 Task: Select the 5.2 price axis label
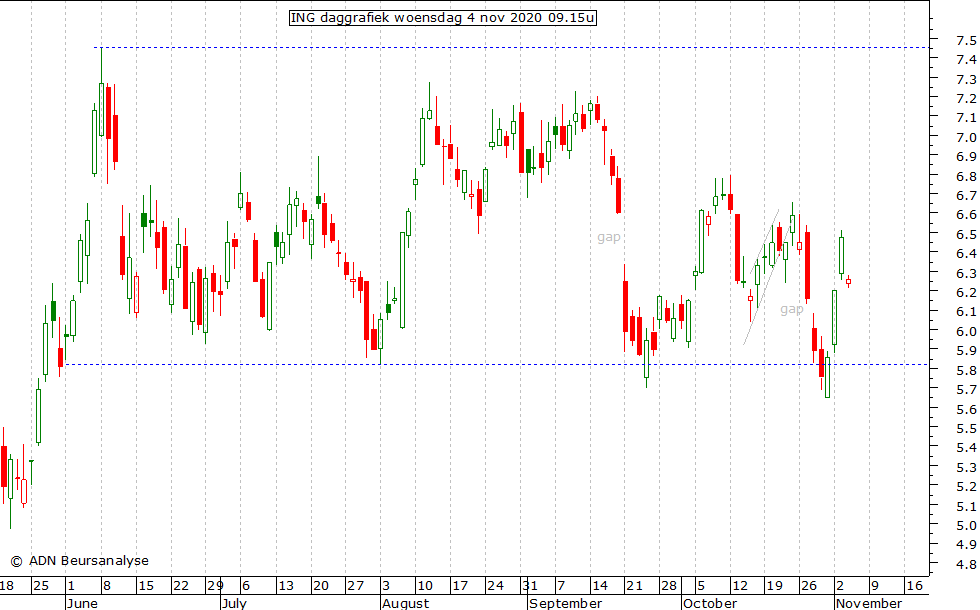[x=966, y=486]
